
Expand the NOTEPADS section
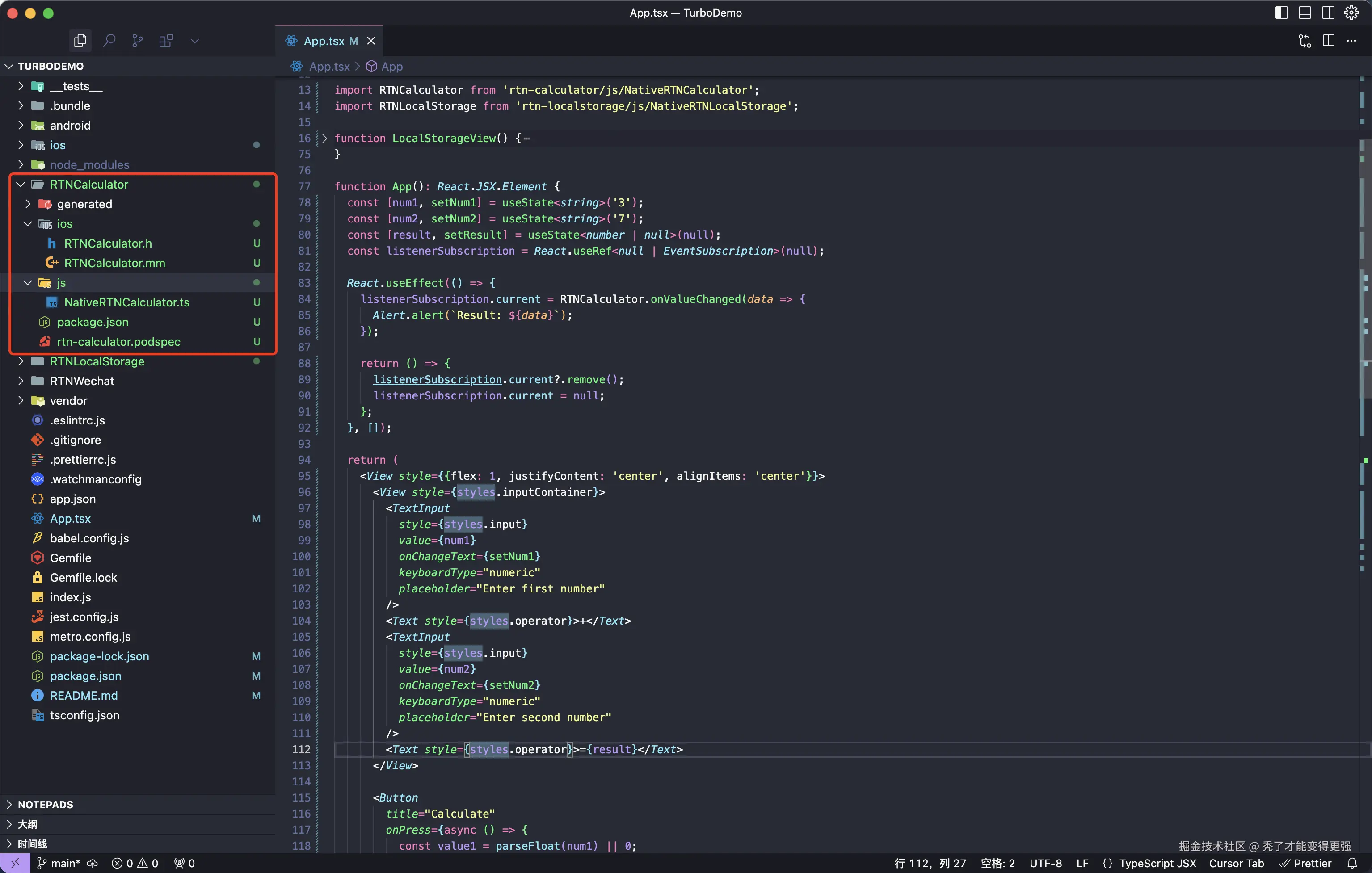[x=45, y=804]
